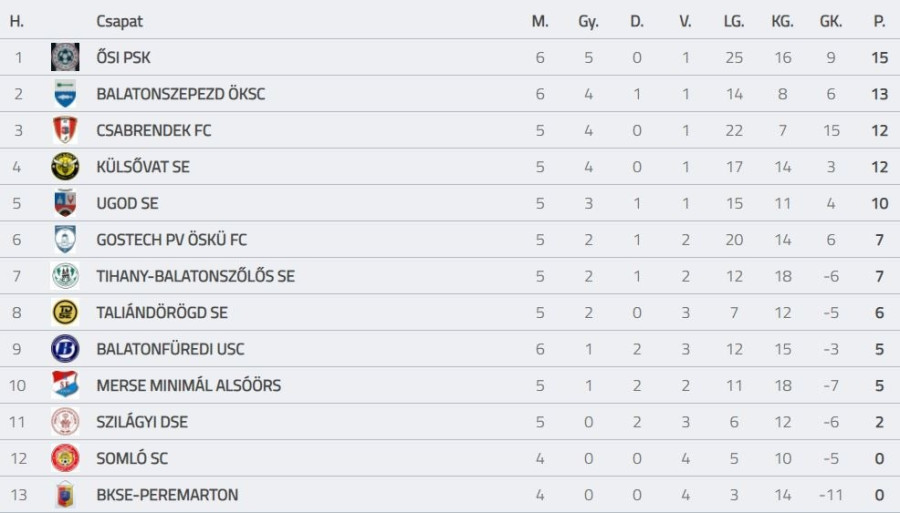The image size is (900, 513).
Task: Click the LG. goals scored column header
Action: pyautogui.click(x=734, y=21)
